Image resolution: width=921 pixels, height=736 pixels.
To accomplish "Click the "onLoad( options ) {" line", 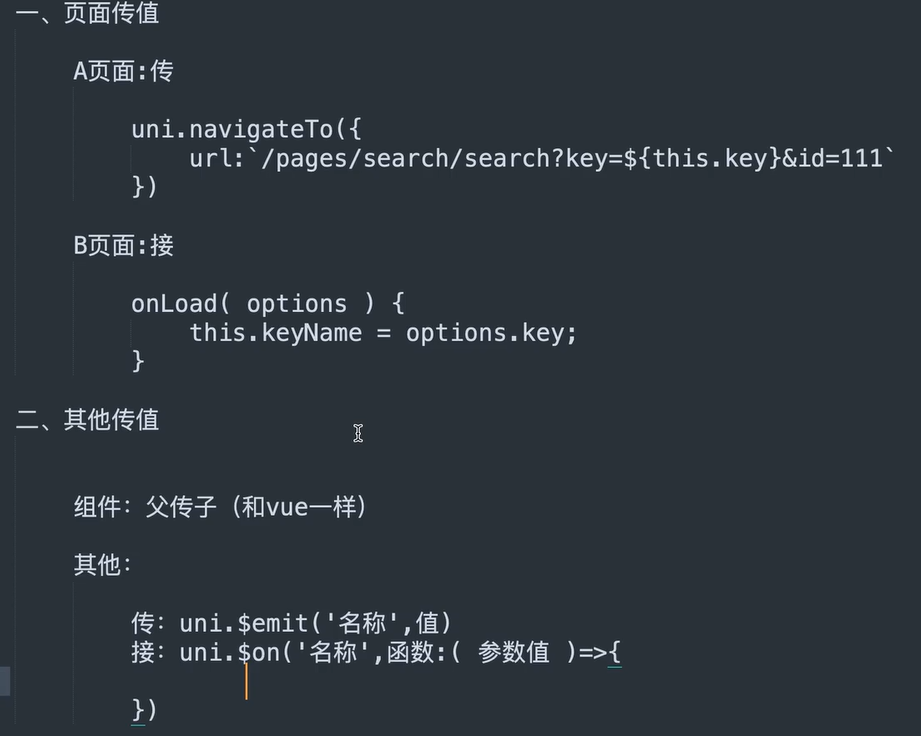I will 267,304.
